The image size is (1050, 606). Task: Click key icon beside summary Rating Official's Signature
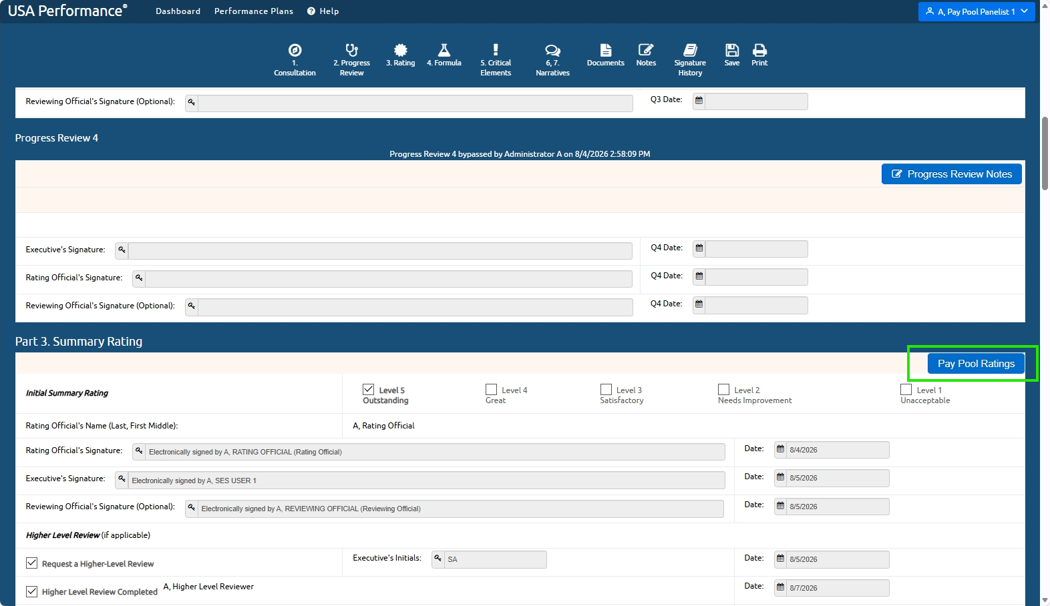click(x=139, y=451)
